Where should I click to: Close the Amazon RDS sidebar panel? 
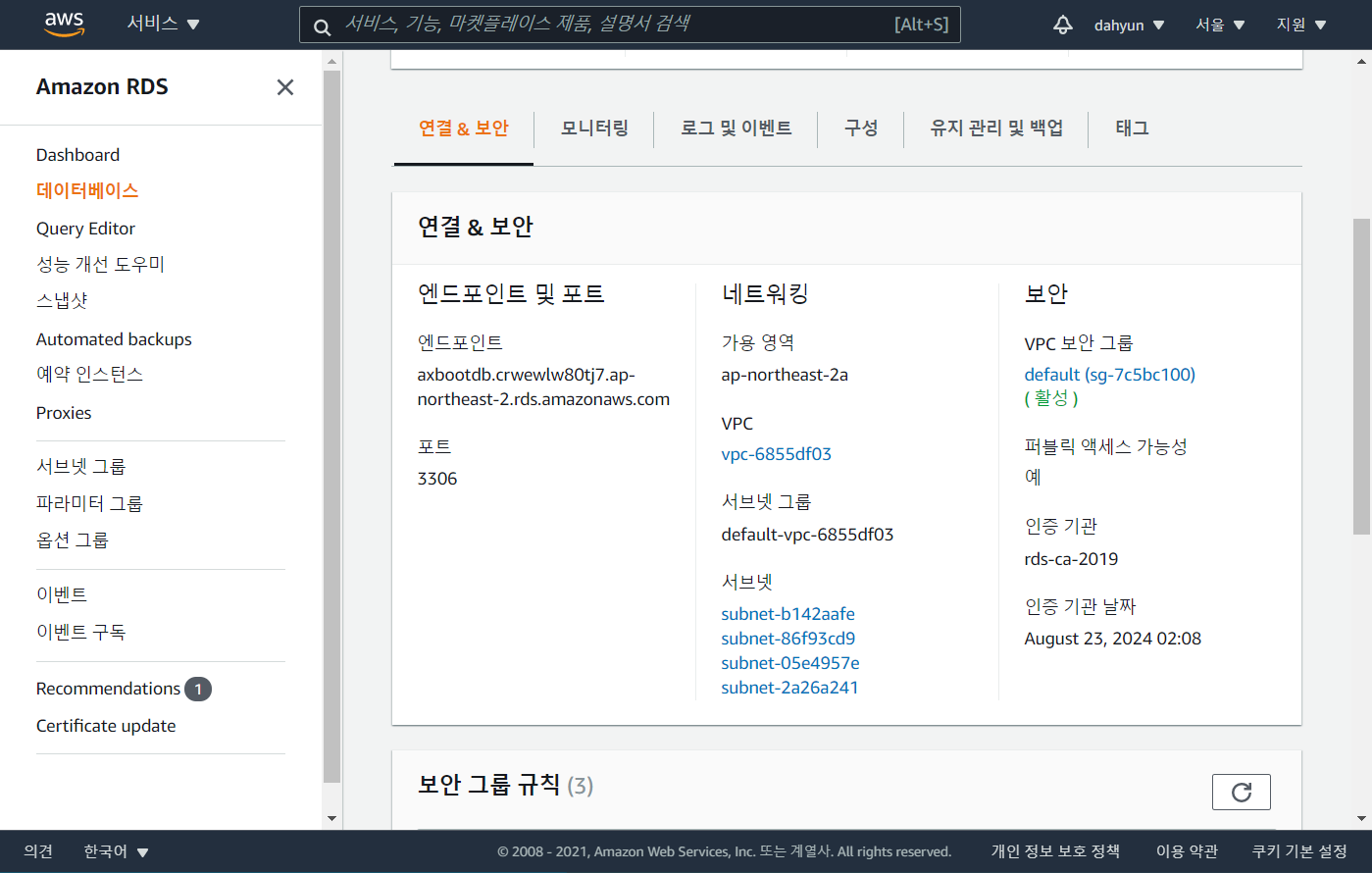pyautogui.click(x=285, y=87)
